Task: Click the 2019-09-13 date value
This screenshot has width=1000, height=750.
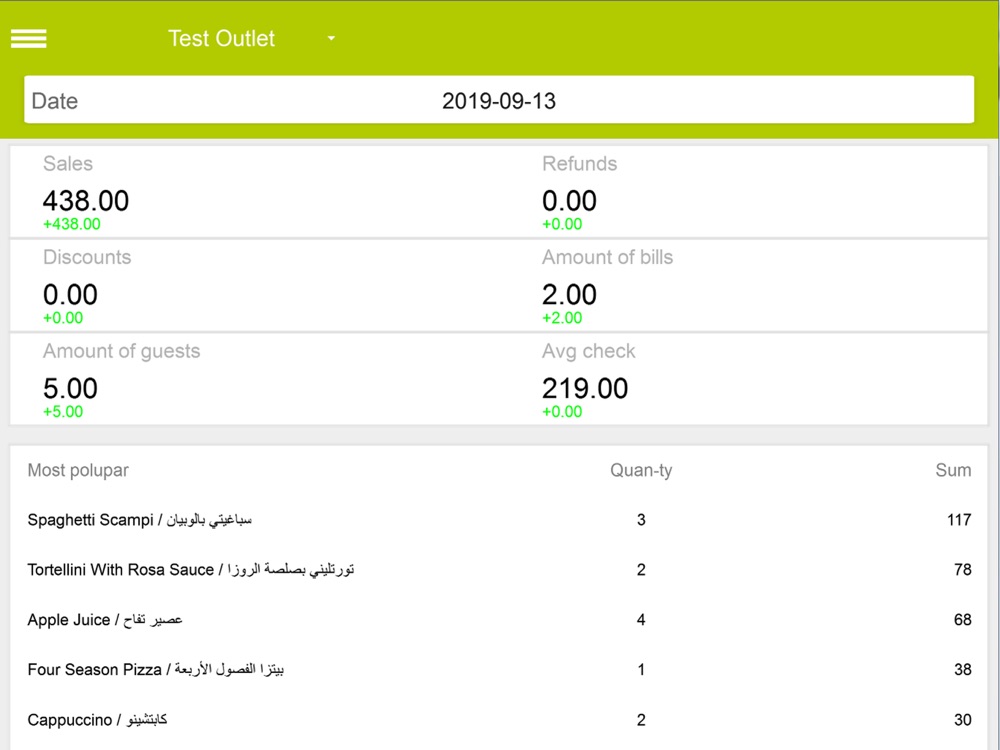Action: (499, 101)
